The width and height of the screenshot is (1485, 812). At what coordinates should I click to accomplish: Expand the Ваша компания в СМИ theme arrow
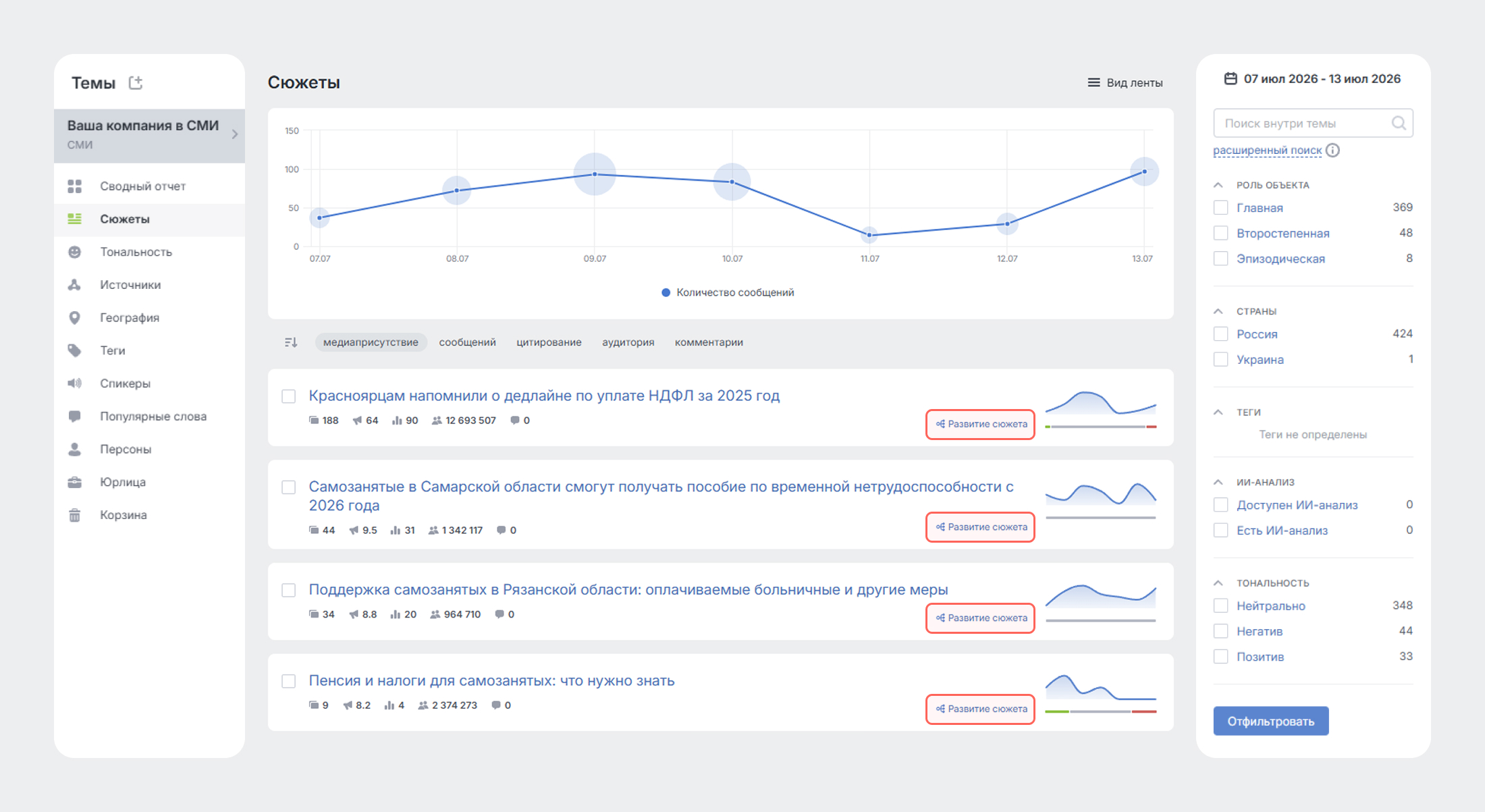[x=235, y=134]
